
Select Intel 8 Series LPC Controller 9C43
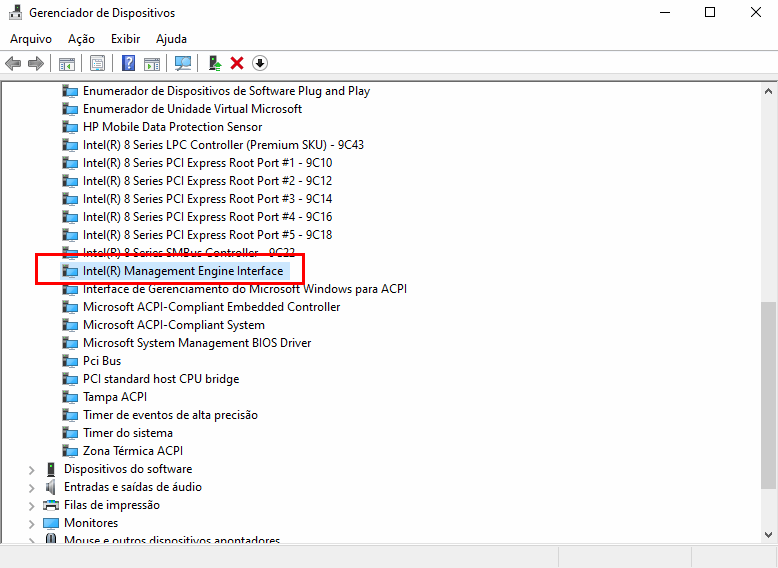click(223, 145)
